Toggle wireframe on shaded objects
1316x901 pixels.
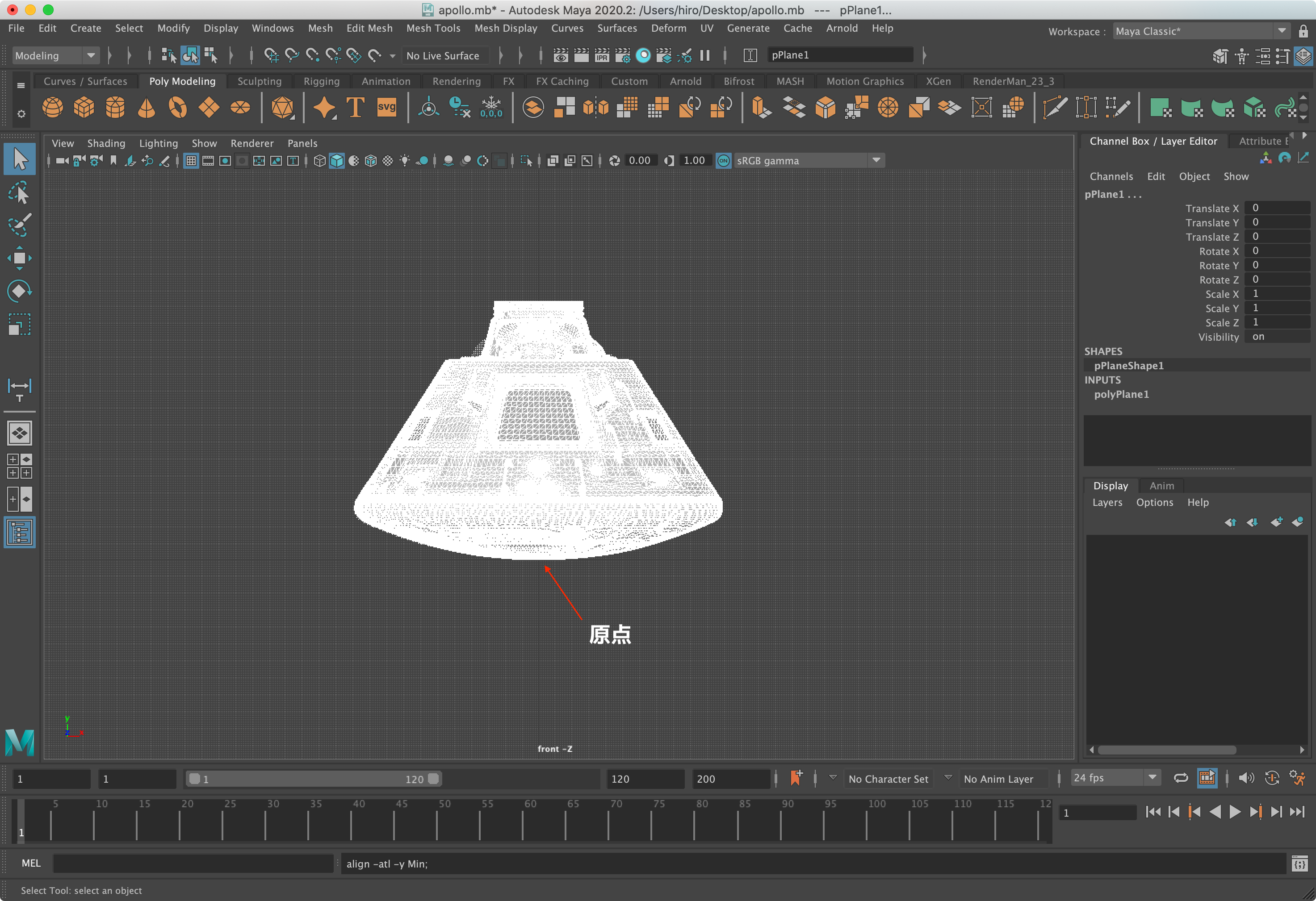[371, 161]
